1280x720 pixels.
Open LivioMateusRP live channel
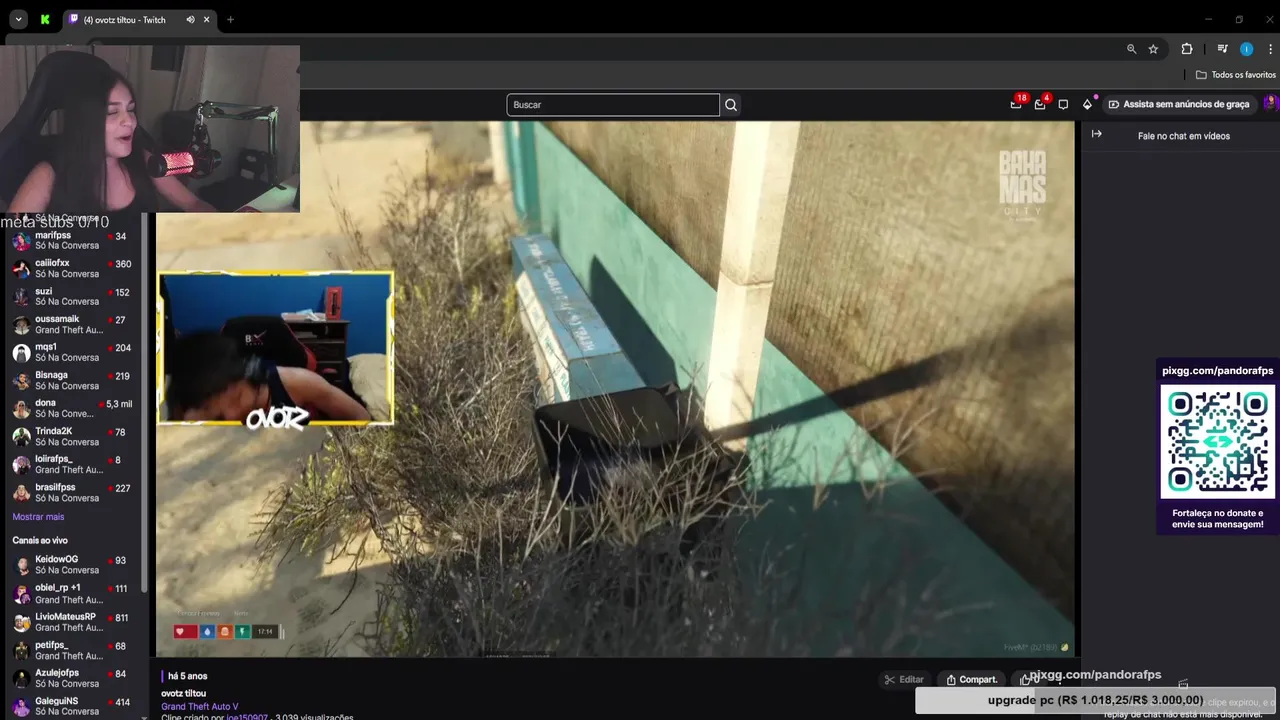71,622
